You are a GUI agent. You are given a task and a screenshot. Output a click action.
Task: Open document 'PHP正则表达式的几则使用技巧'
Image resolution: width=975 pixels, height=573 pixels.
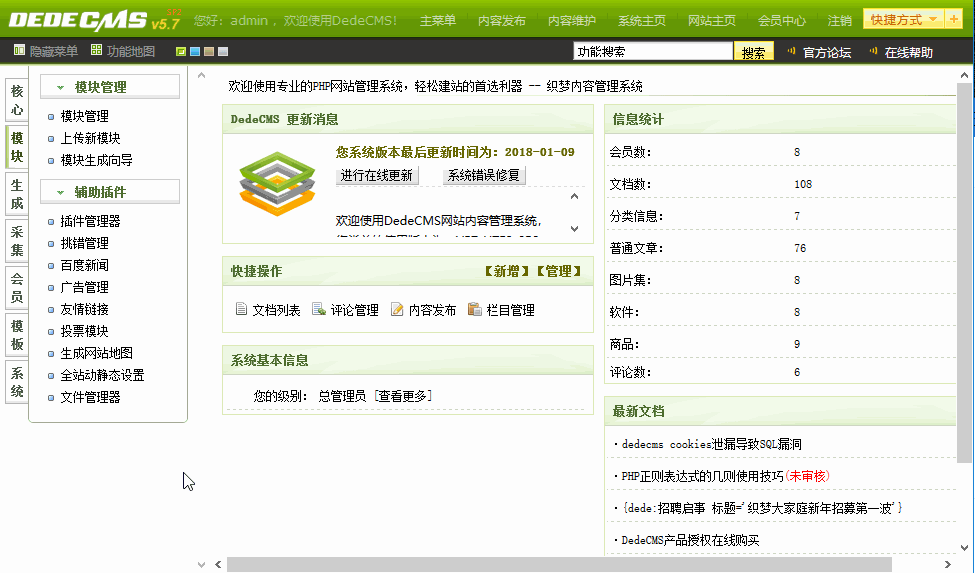[703, 476]
